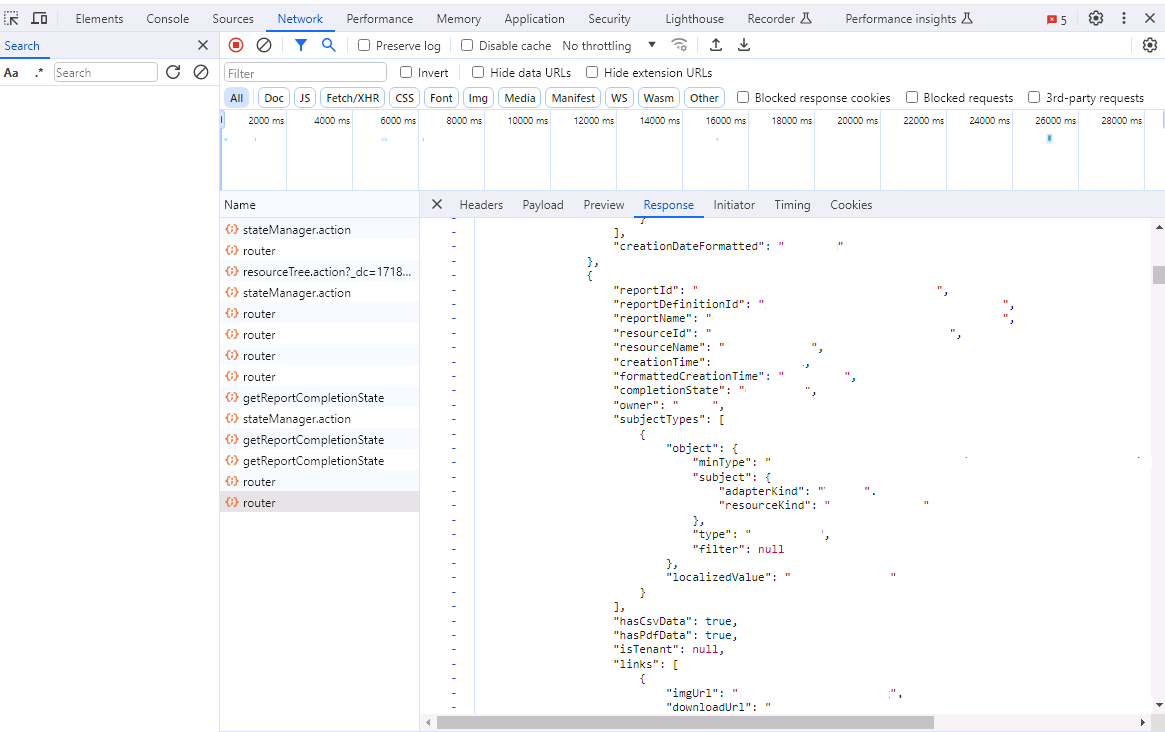Image resolution: width=1165 pixels, height=732 pixels.
Task: Filter requests by Font type
Action: click(x=441, y=97)
